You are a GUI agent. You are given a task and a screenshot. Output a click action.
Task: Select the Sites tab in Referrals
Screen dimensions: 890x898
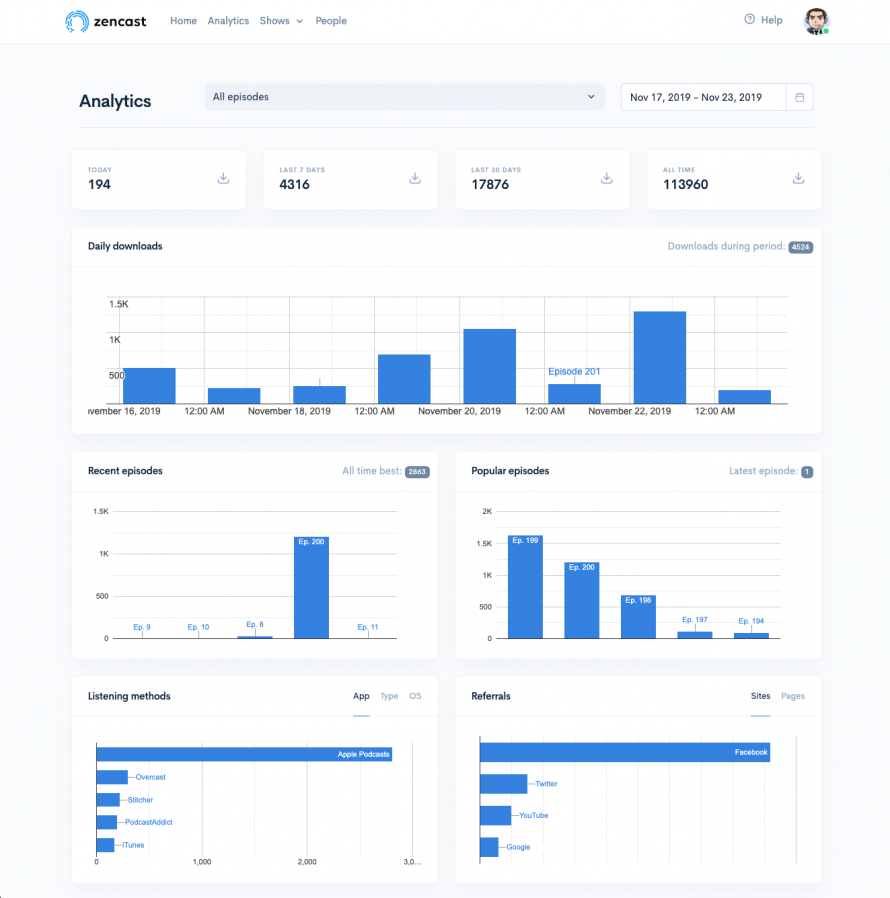[760, 696]
